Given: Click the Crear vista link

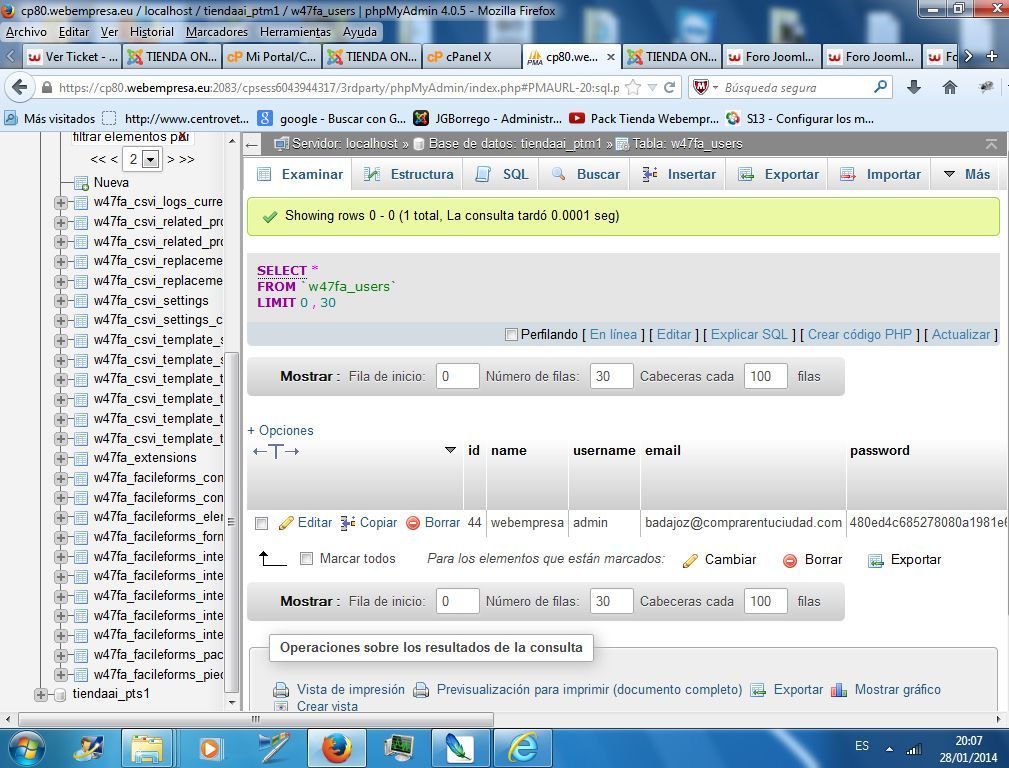Looking at the screenshot, I should 327,706.
